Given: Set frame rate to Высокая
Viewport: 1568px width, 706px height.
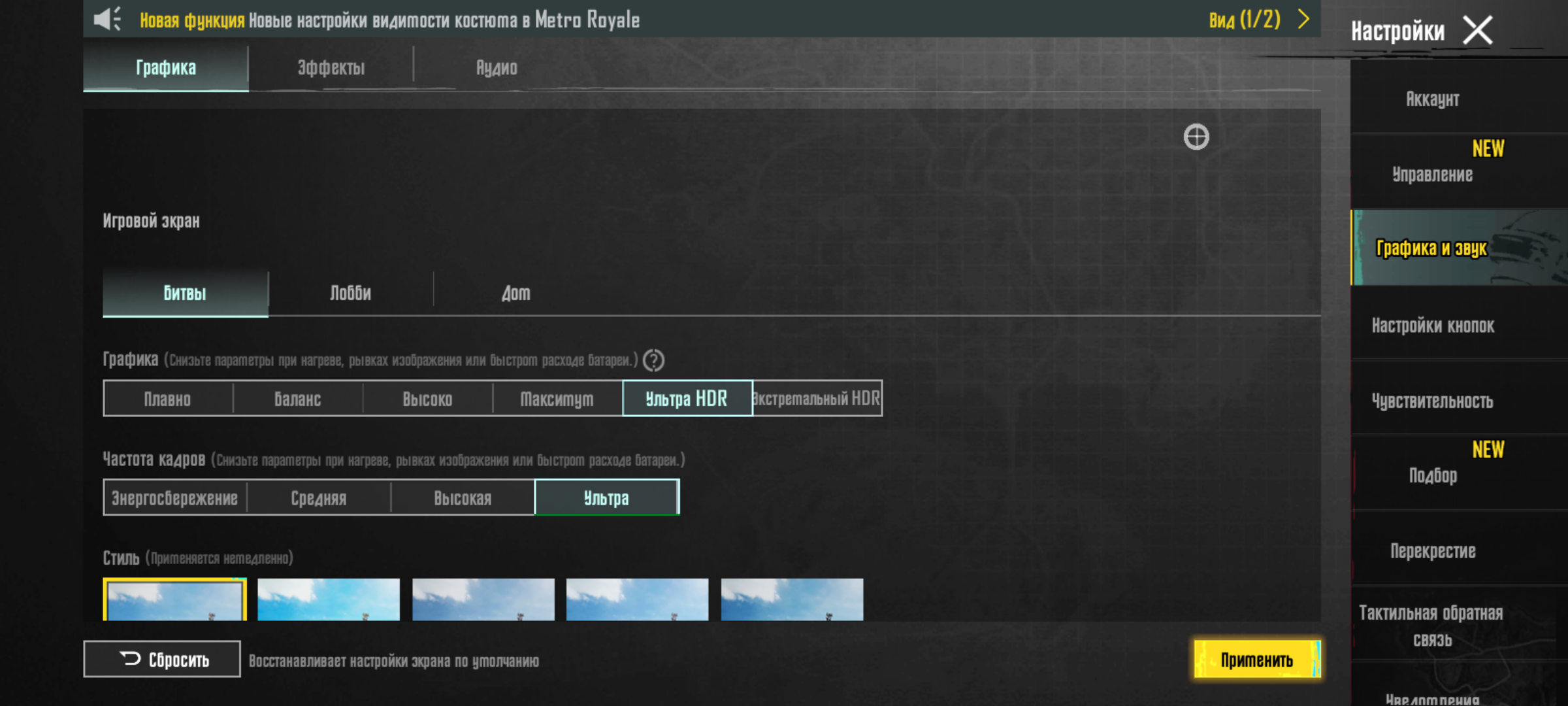Looking at the screenshot, I should coord(463,498).
